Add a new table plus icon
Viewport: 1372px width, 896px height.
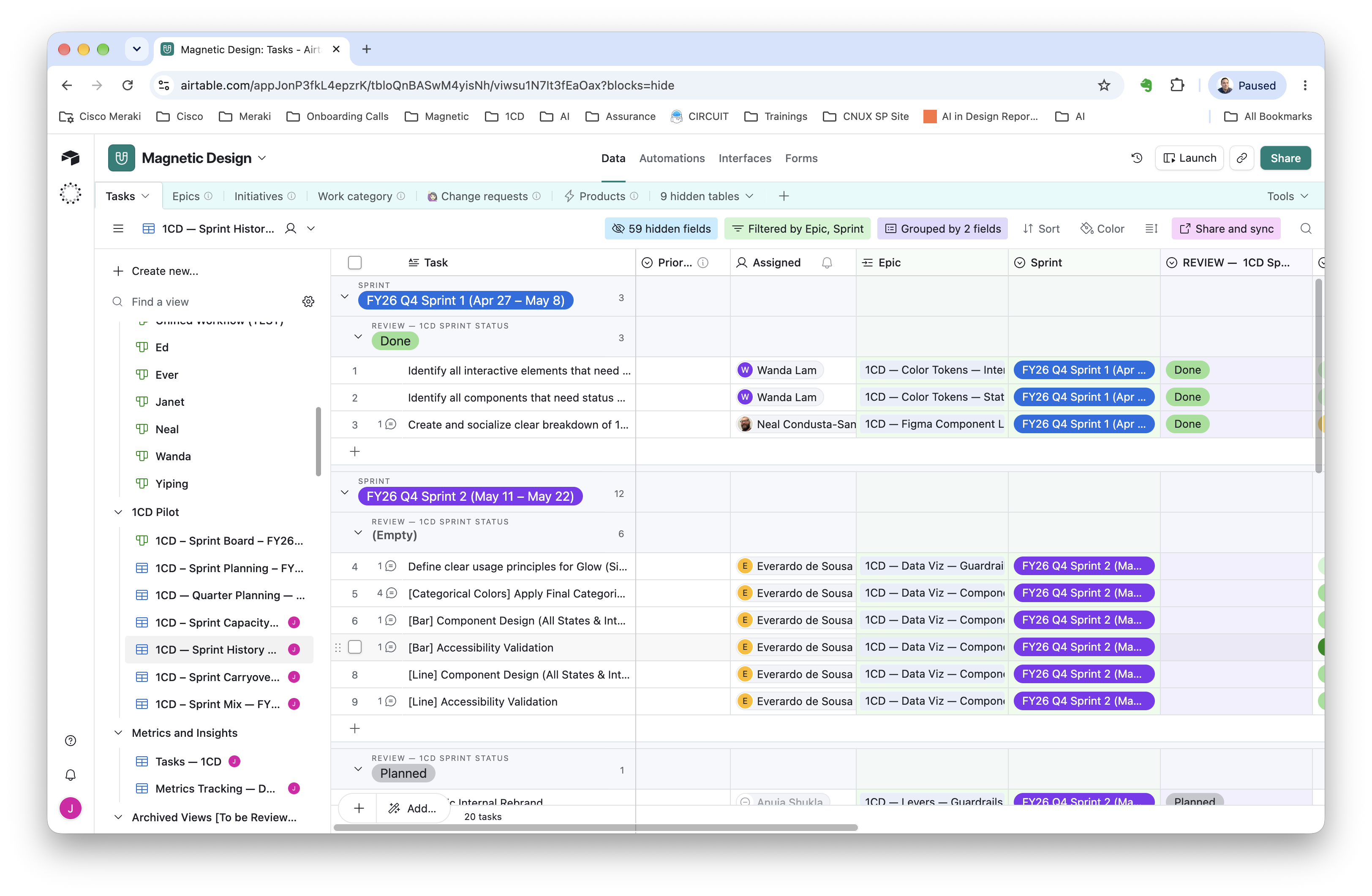pyautogui.click(x=784, y=196)
